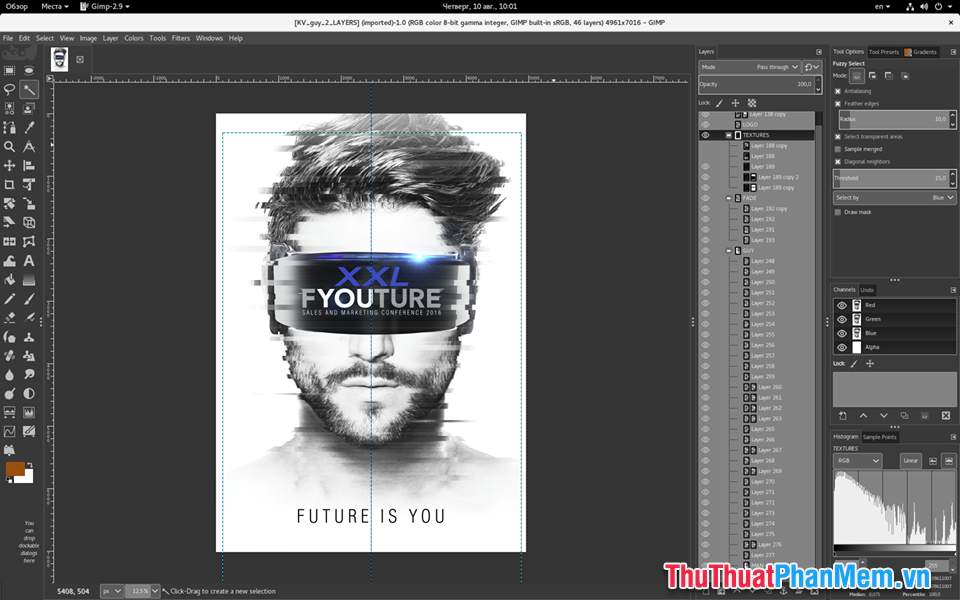Click the Linear histogram button
Image resolution: width=960 pixels, height=600 pixels.
tap(910, 461)
